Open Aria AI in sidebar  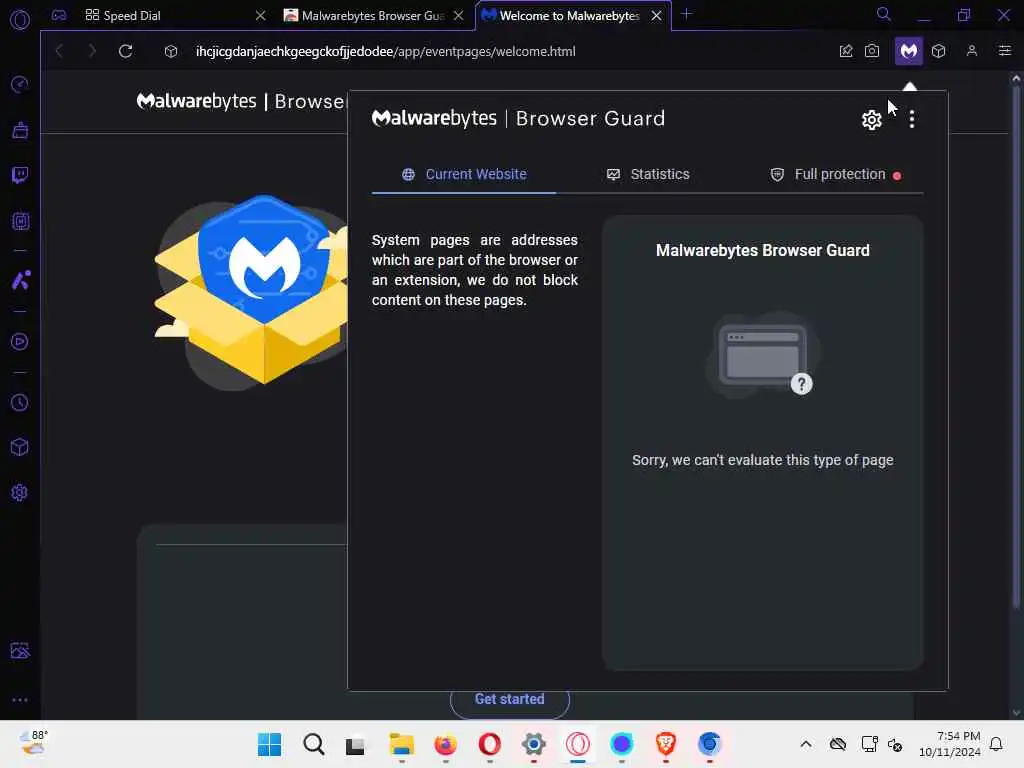click(20, 280)
